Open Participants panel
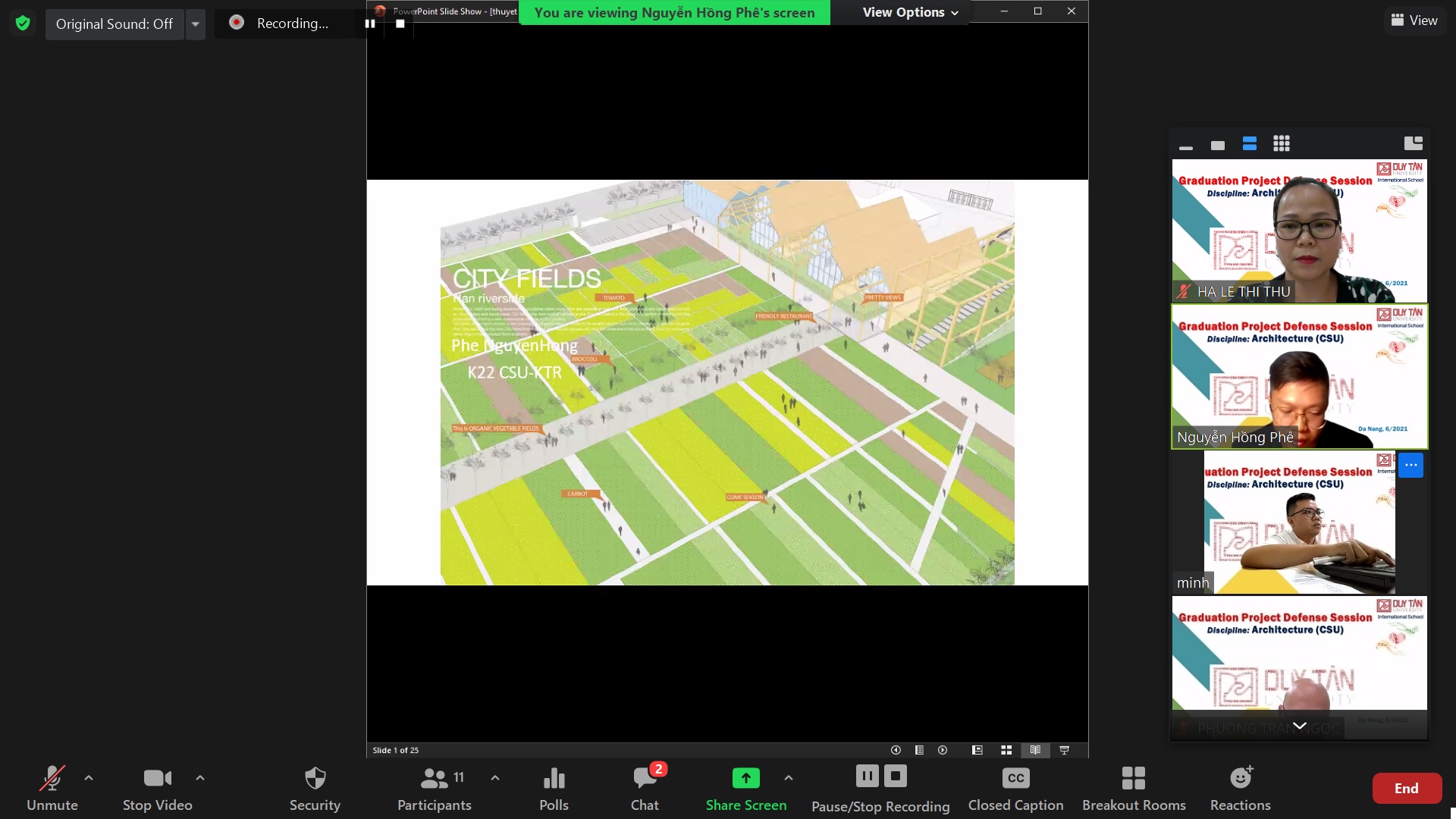This screenshot has width=1456, height=819. pos(435,789)
